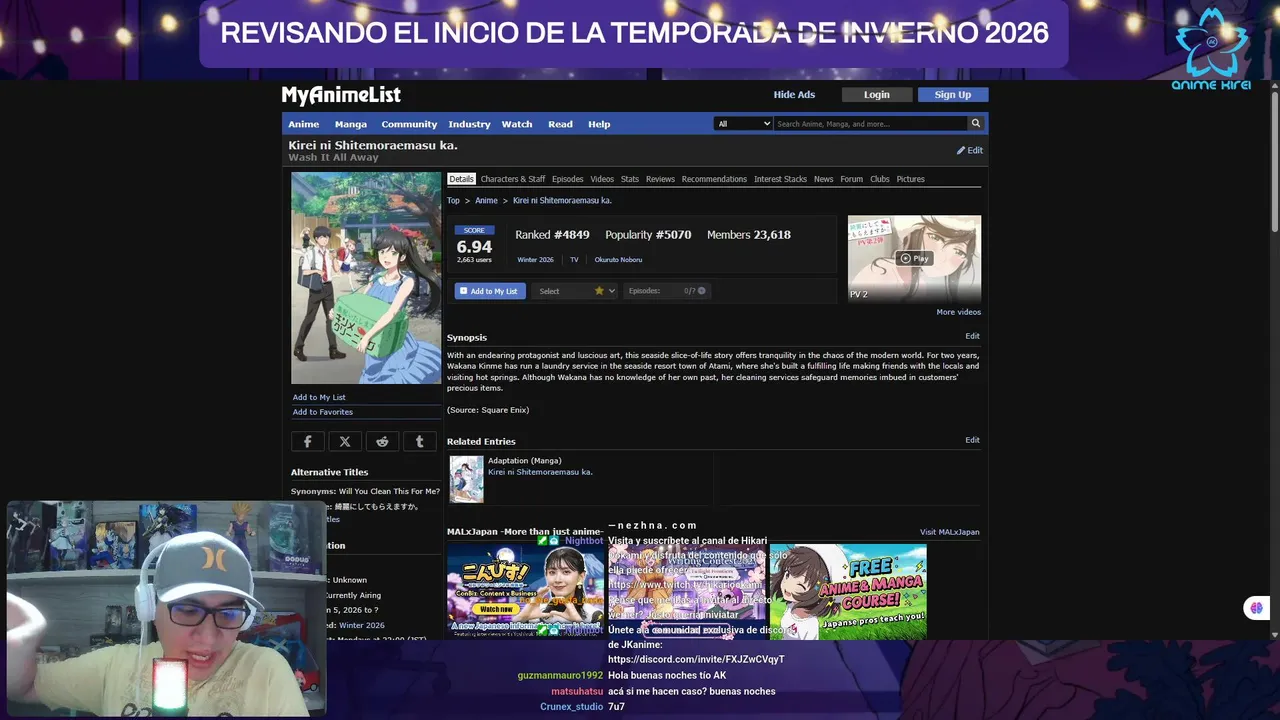This screenshot has width=1280, height=720.
Task: Click Add to Favorites link
Action: tap(323, 412)
